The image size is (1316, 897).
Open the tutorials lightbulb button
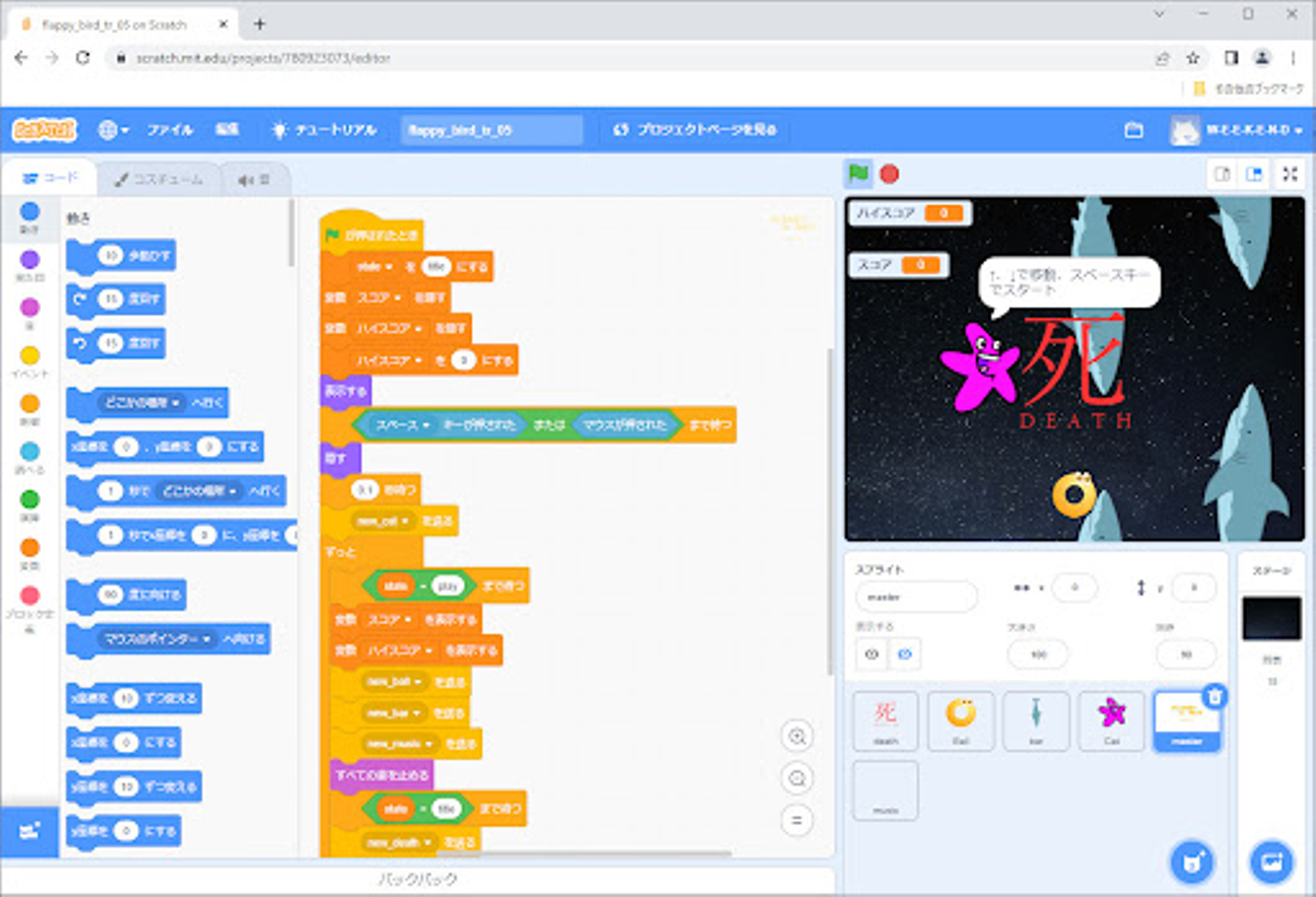[x=324, y=130]
